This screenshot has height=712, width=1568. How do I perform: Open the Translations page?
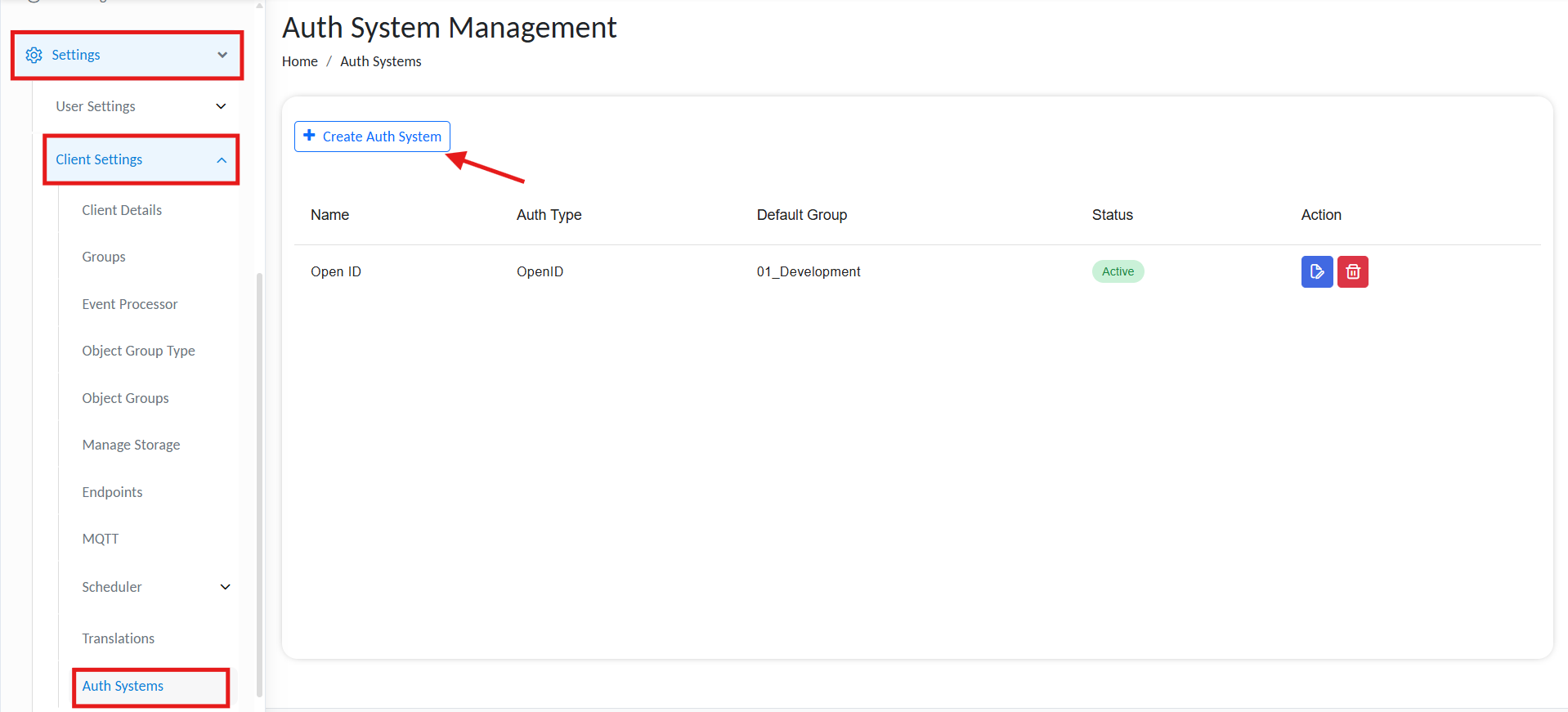coord(118,638)
